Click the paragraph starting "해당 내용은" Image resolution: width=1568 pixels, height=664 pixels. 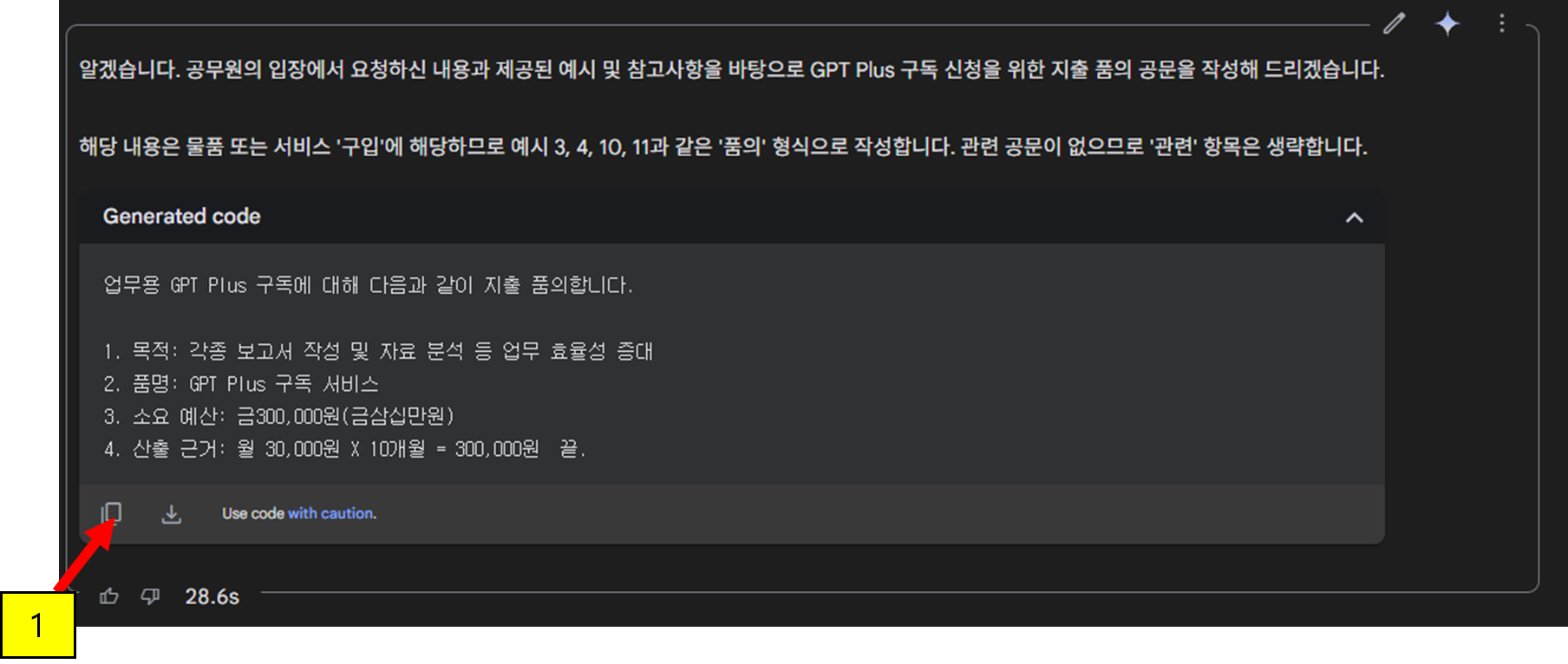coord(722,146)
